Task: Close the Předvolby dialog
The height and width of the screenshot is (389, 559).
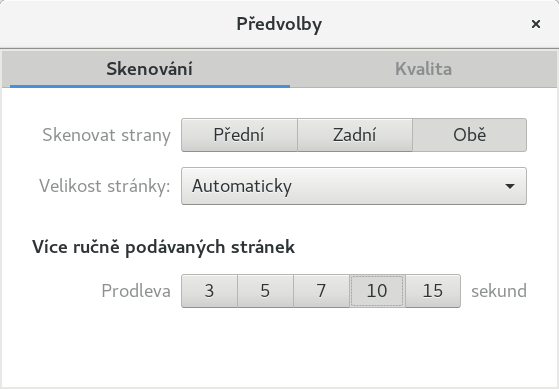Action: click(535, 24)
